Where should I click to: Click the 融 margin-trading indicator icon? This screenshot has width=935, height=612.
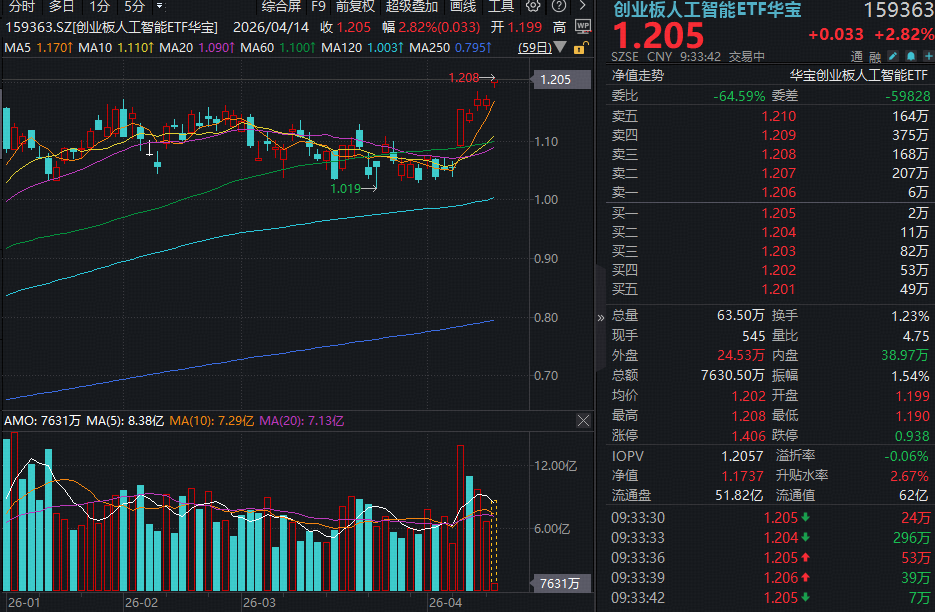pos(875,57)
